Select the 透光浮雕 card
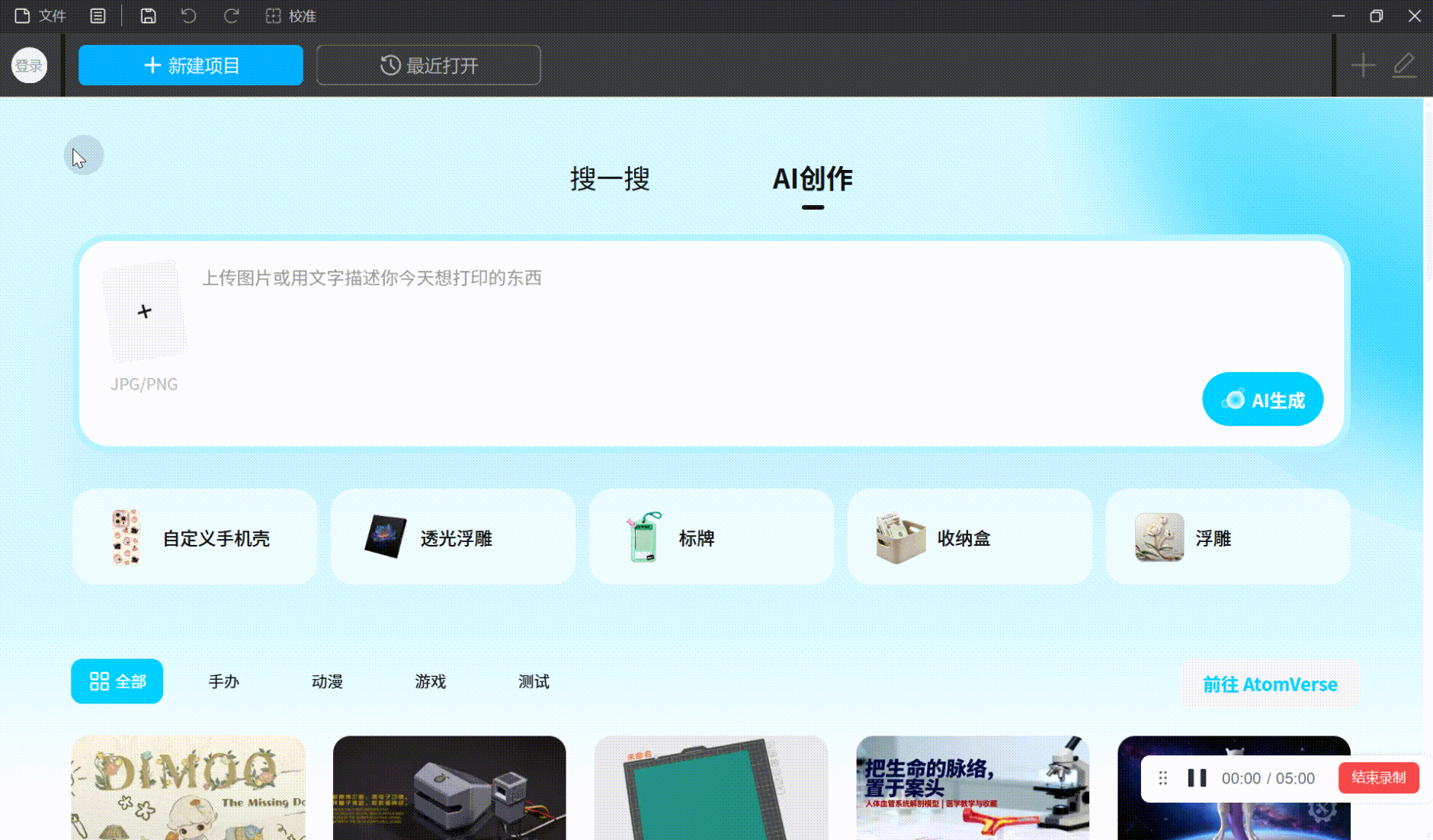The width and height of the screenshot is (1433, 840). point(453,537)
